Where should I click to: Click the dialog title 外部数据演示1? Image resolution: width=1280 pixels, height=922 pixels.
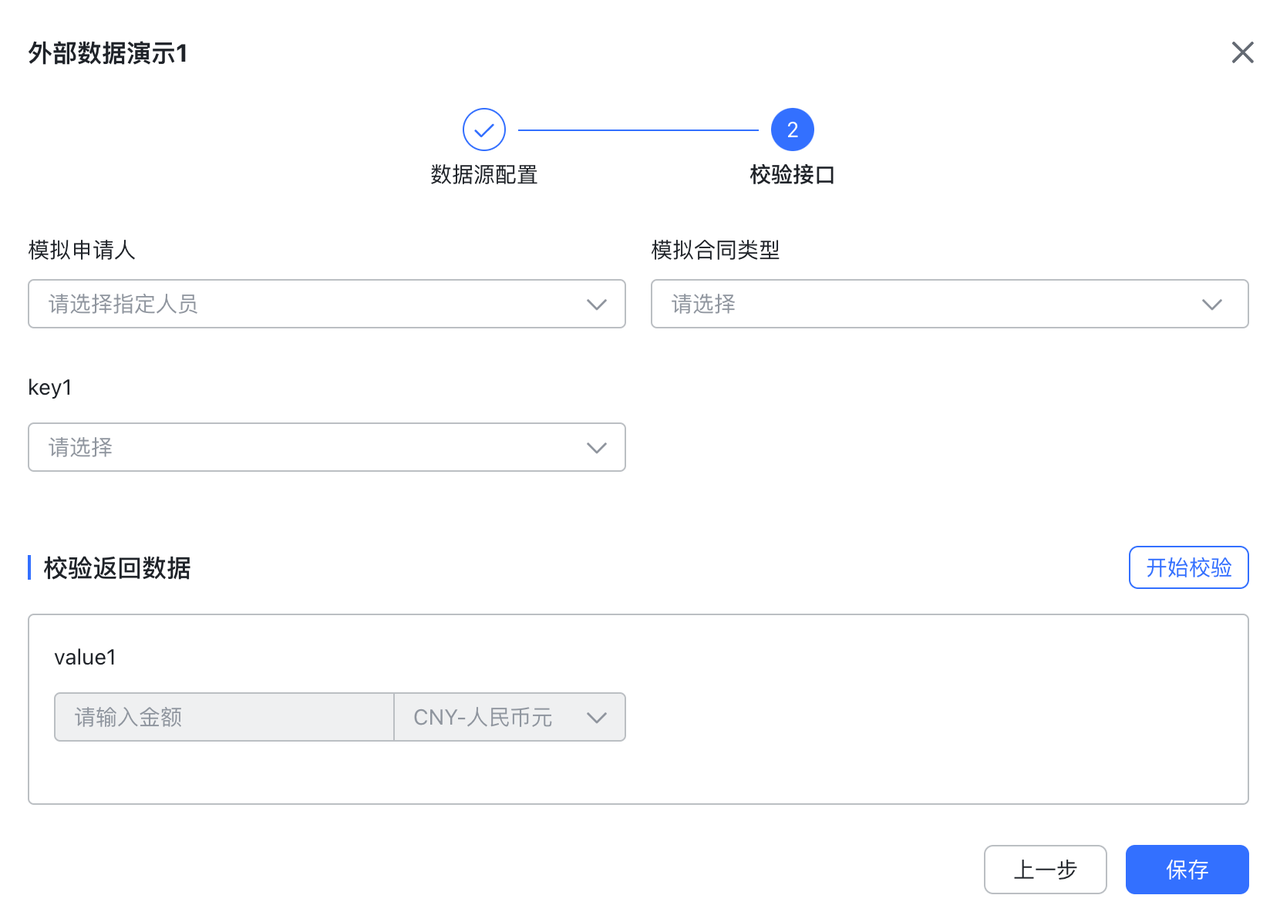coord(108,54)
